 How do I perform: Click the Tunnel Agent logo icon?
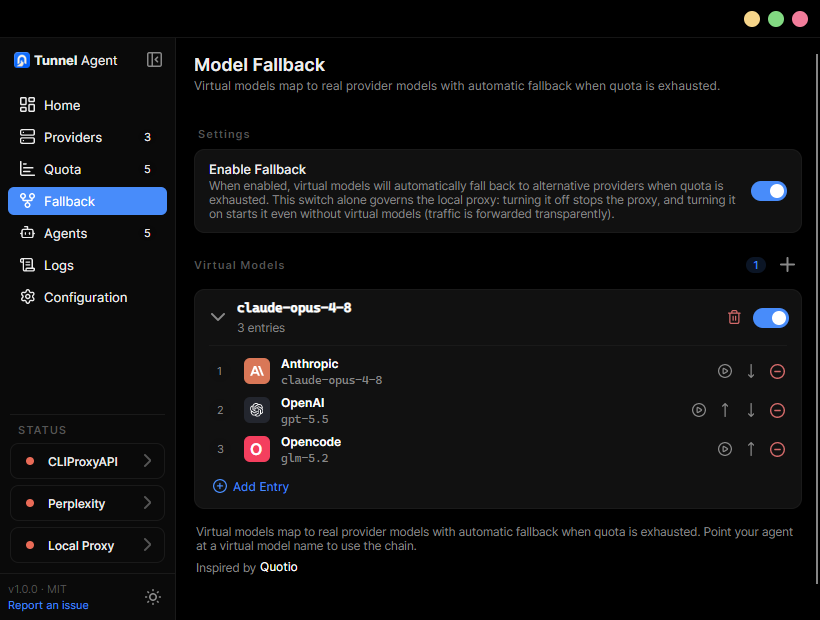coord(21,60)
